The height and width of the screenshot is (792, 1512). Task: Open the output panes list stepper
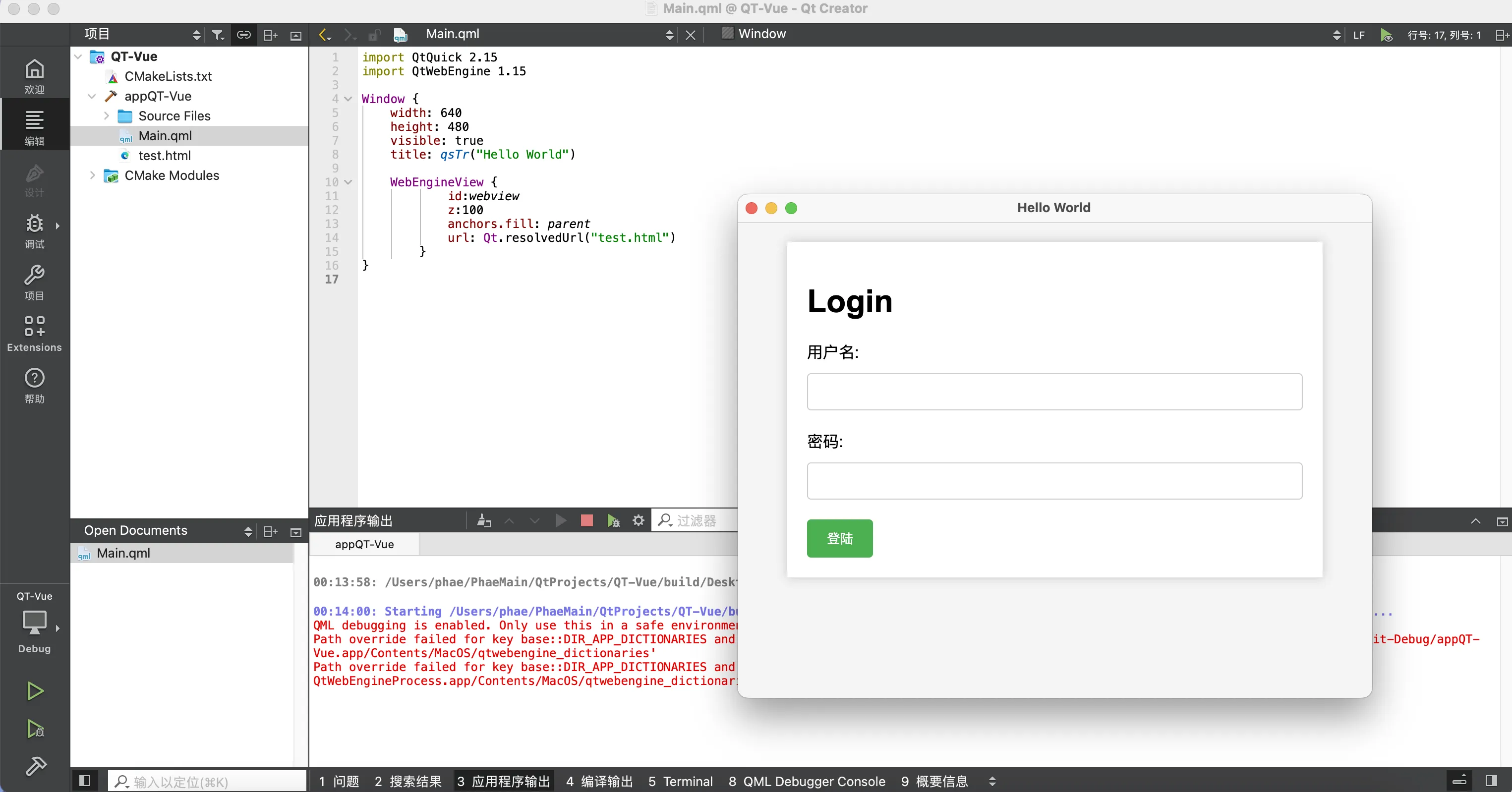point(992,781)
